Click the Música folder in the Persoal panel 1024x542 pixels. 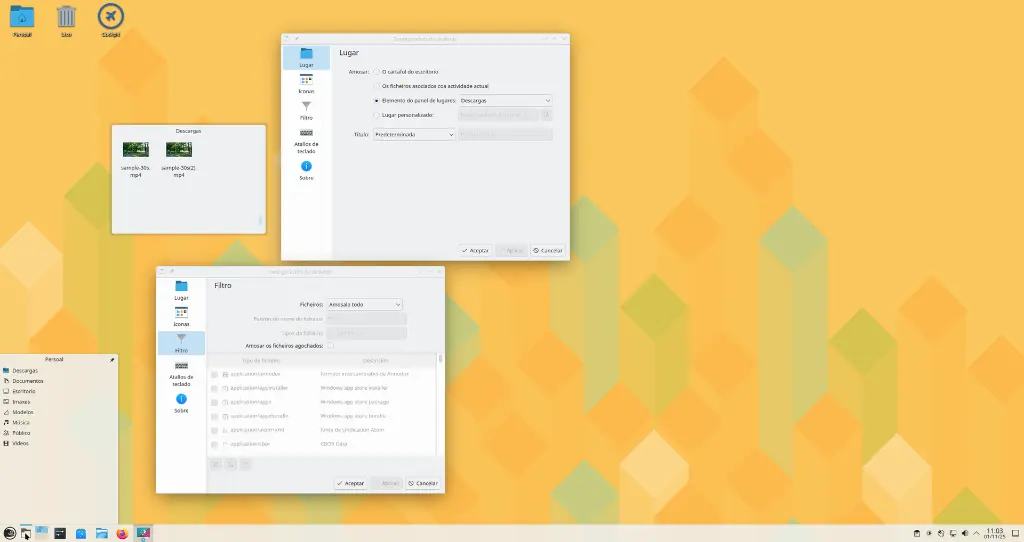coord(22,422)
